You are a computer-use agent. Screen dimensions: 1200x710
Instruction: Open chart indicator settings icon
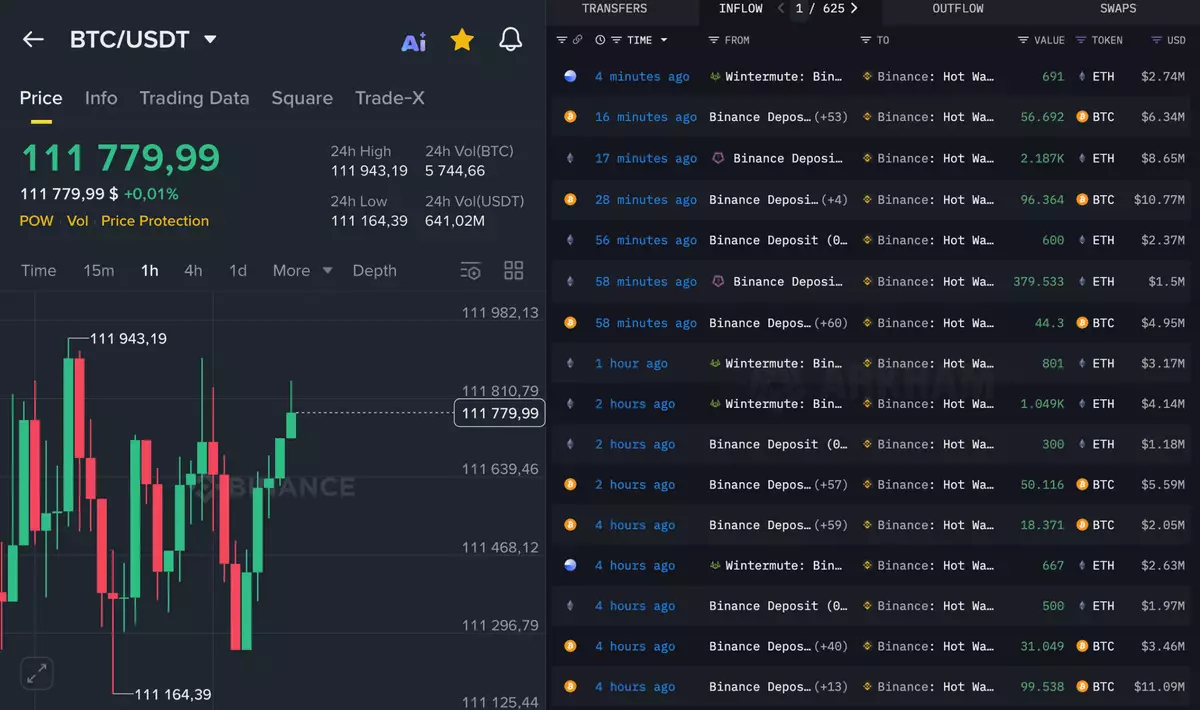(471, 271)
